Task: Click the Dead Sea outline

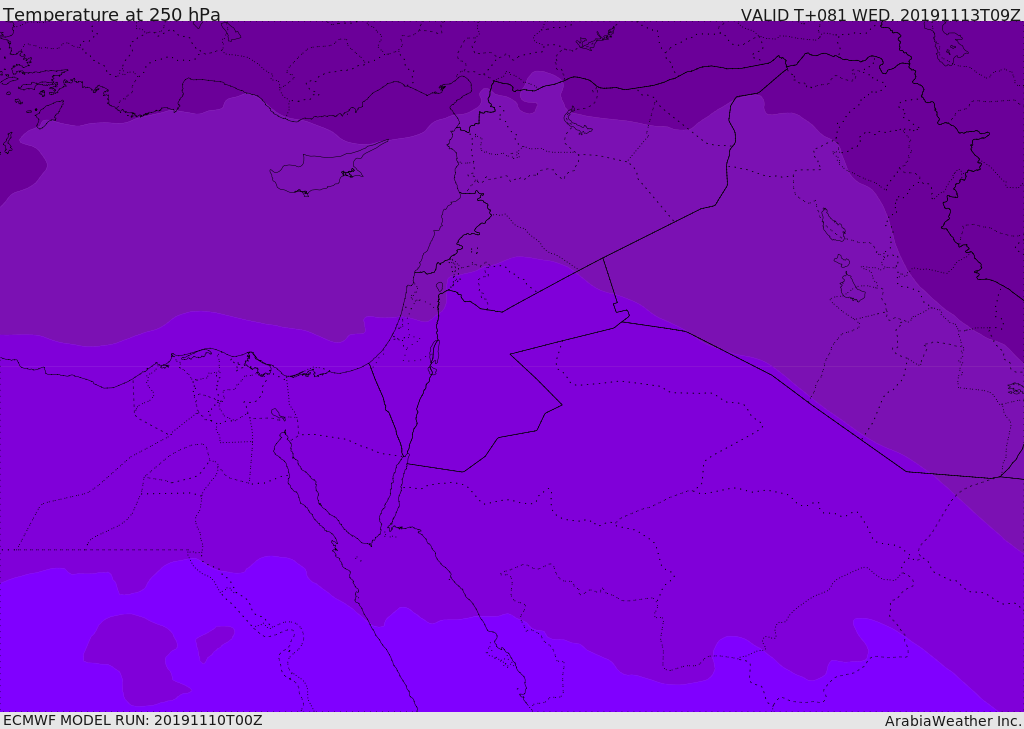Action: [434, 353]
